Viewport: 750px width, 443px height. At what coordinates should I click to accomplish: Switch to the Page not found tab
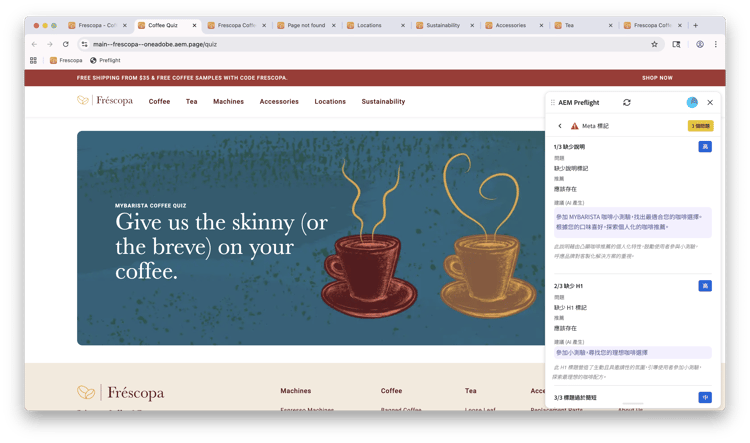click(306, 25)
